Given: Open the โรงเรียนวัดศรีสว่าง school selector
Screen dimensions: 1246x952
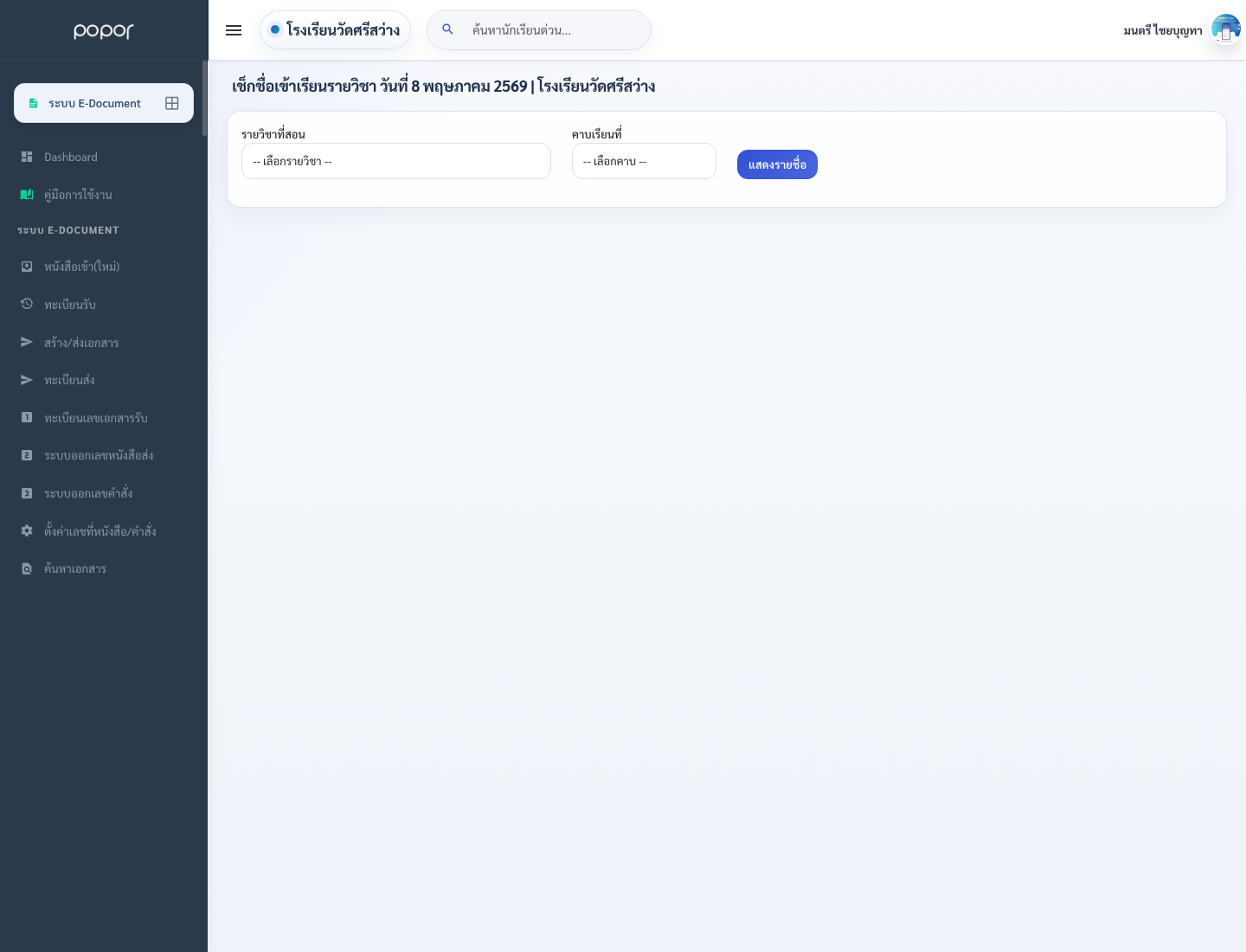Looking at the screenshot, I should pos(335,29).
